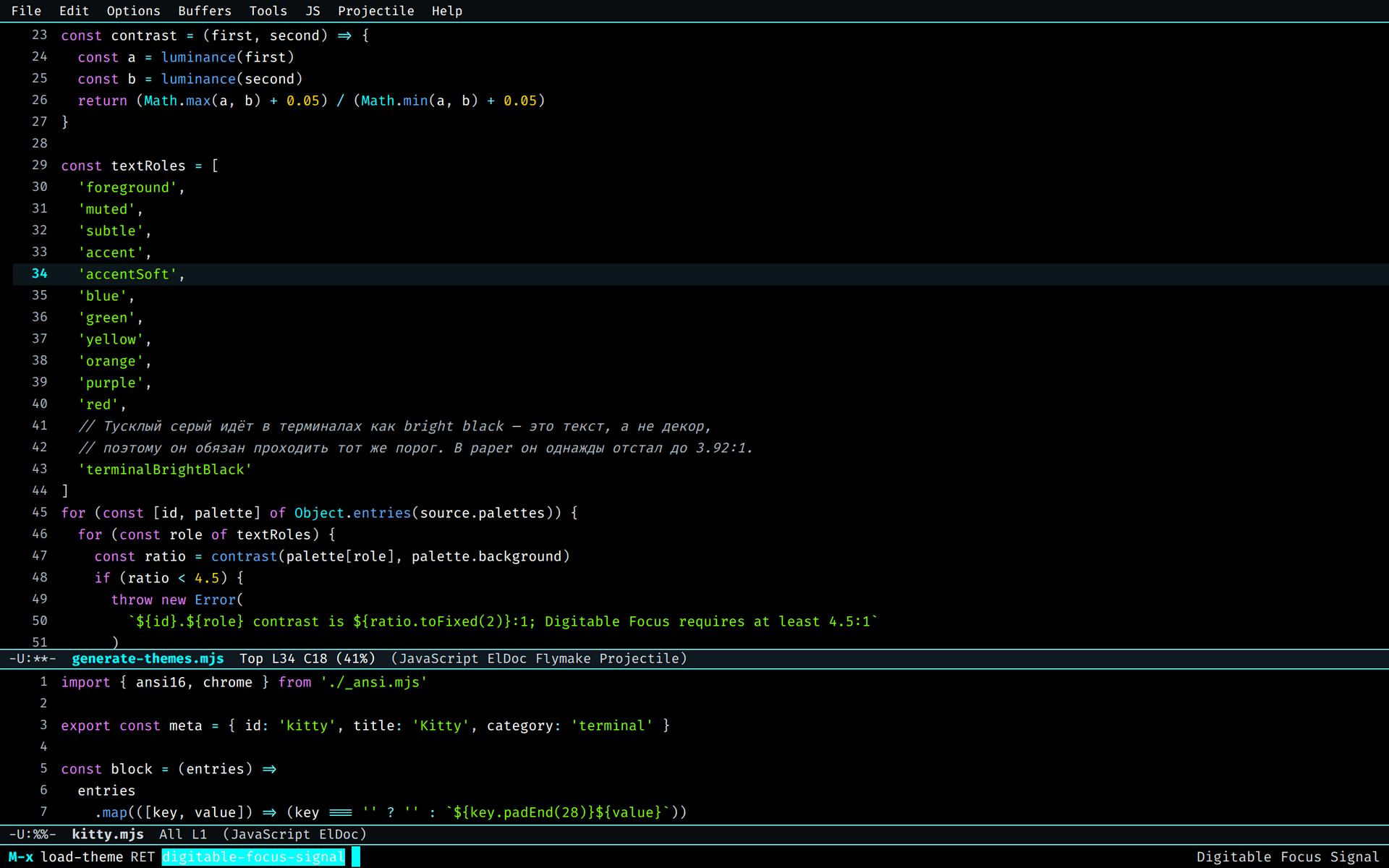
Task: Click Digitable Focus Signal label at bottom right
Action: point(1288,856)
